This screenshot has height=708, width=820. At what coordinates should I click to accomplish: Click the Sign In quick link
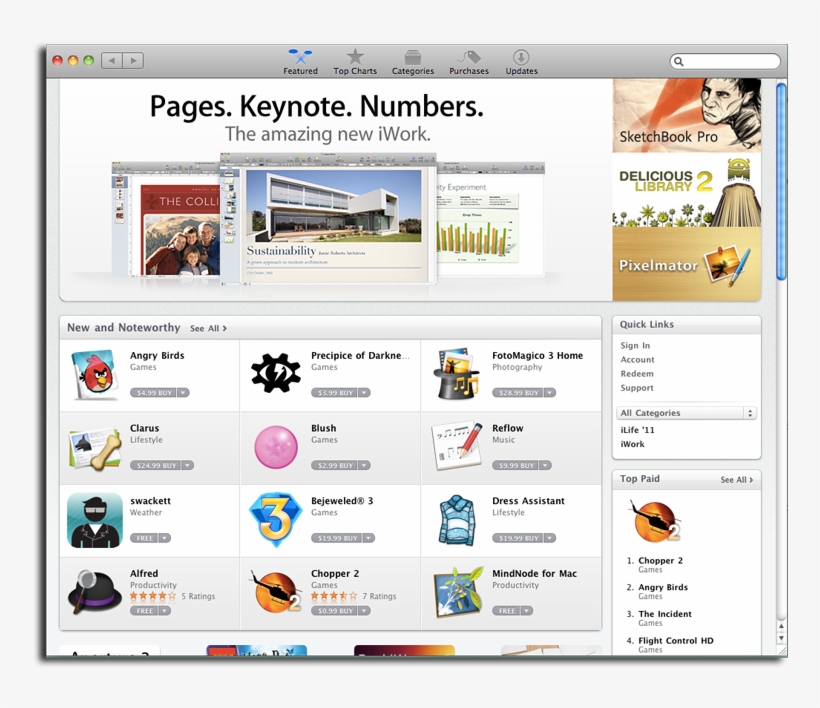coord(635,346)
